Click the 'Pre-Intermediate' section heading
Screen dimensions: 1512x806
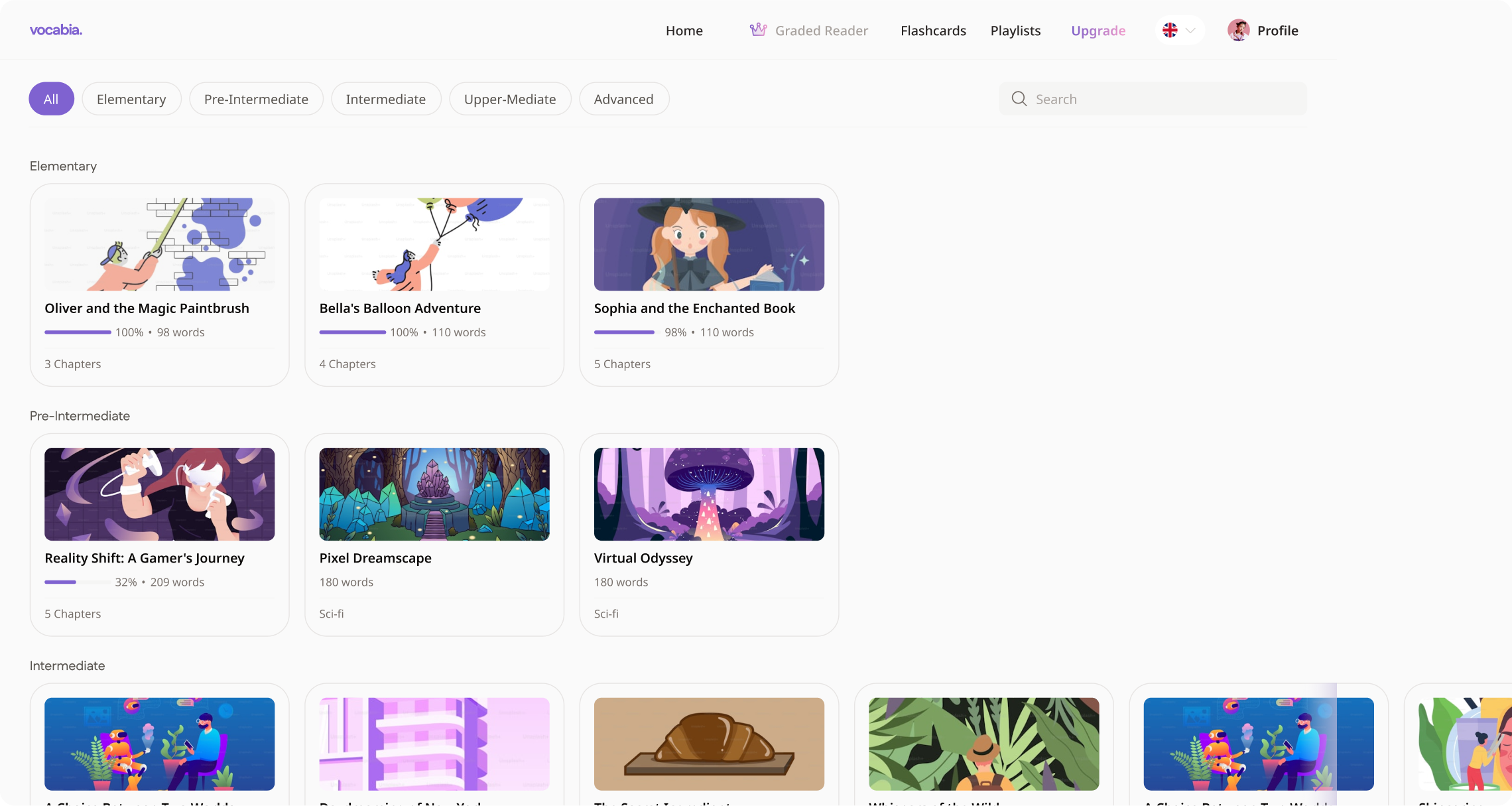[x=80, y=416]
